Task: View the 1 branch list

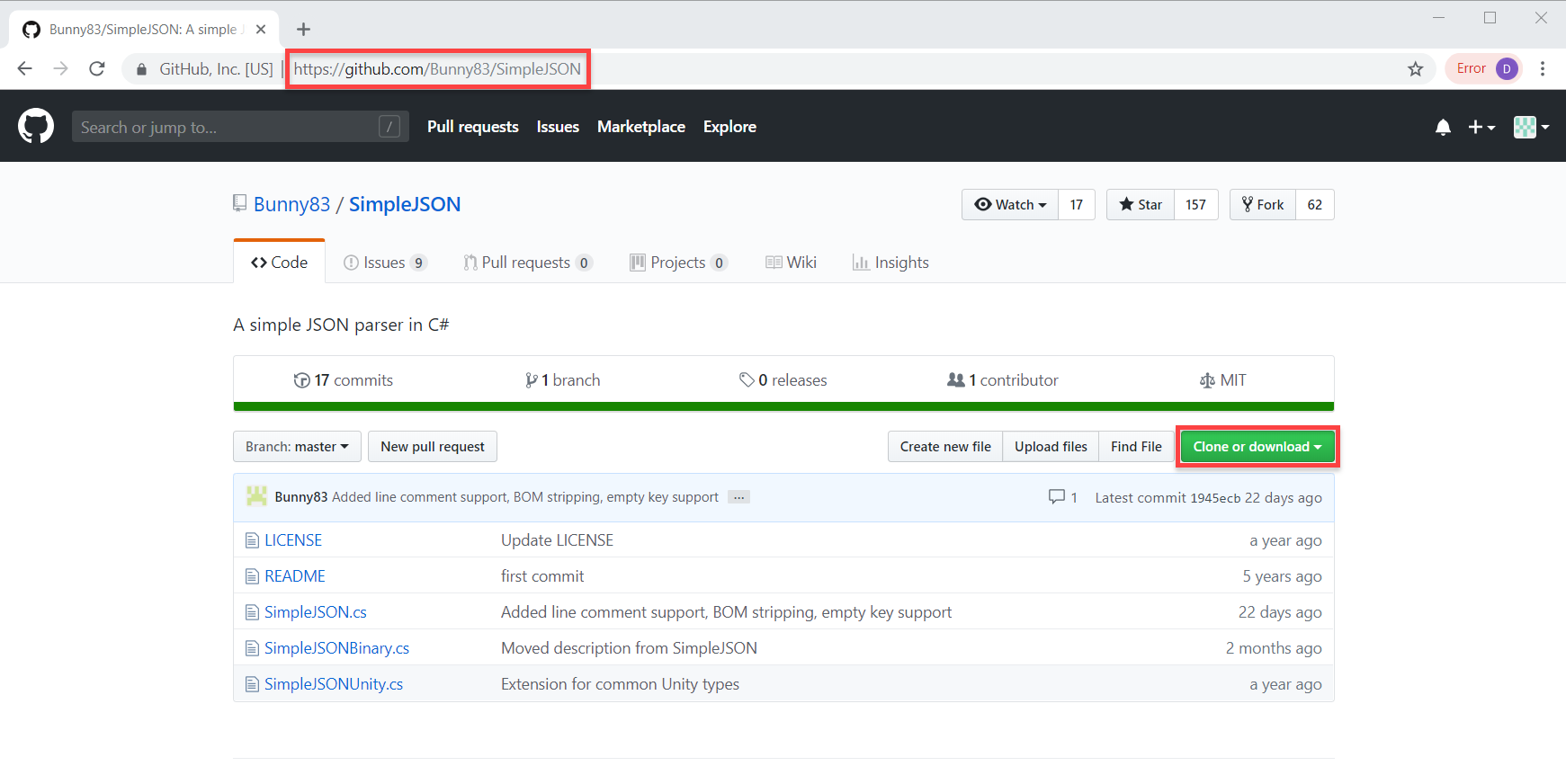Action: [x=563, y=380]
